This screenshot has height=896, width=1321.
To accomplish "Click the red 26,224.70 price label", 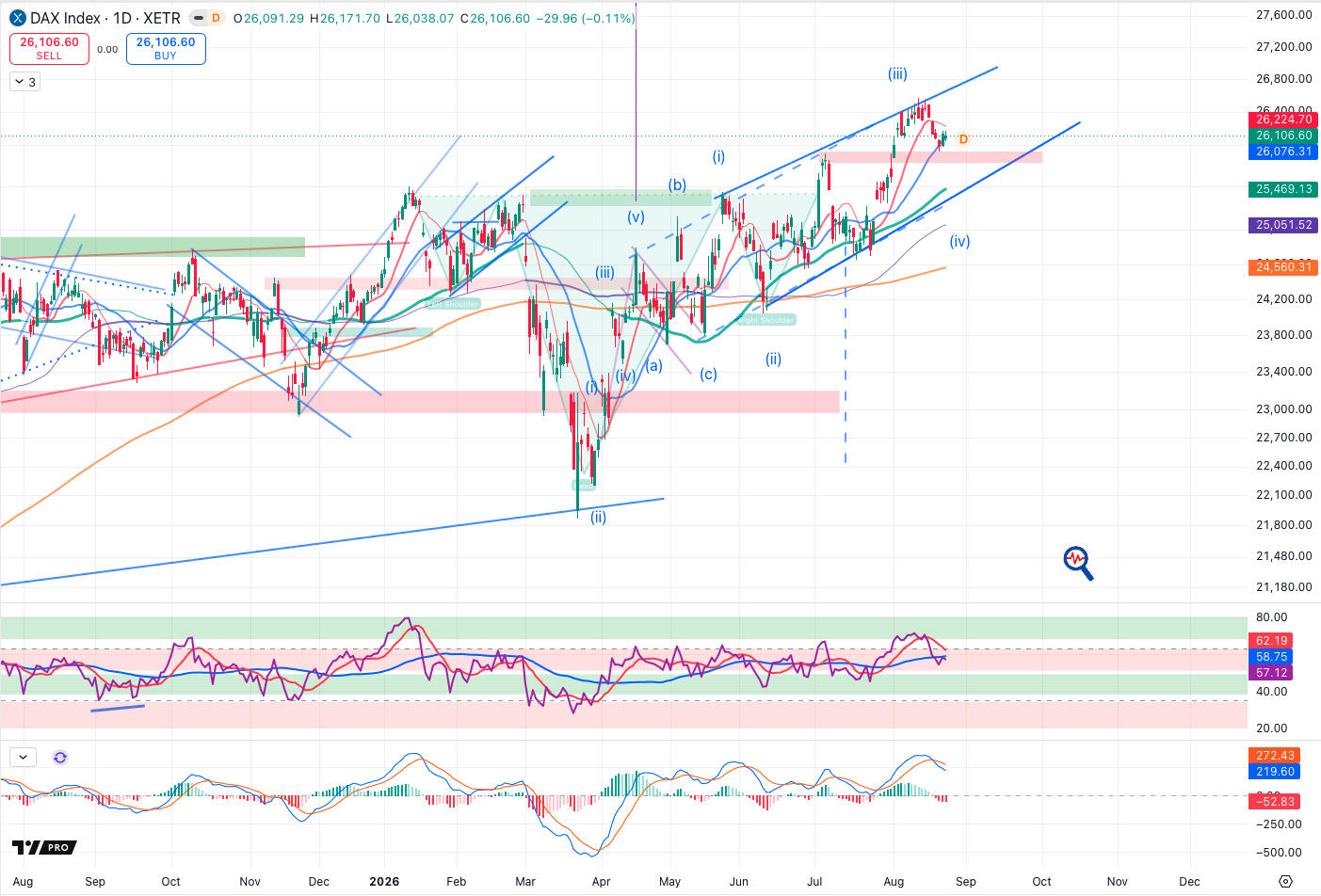I will point(1283,120).
